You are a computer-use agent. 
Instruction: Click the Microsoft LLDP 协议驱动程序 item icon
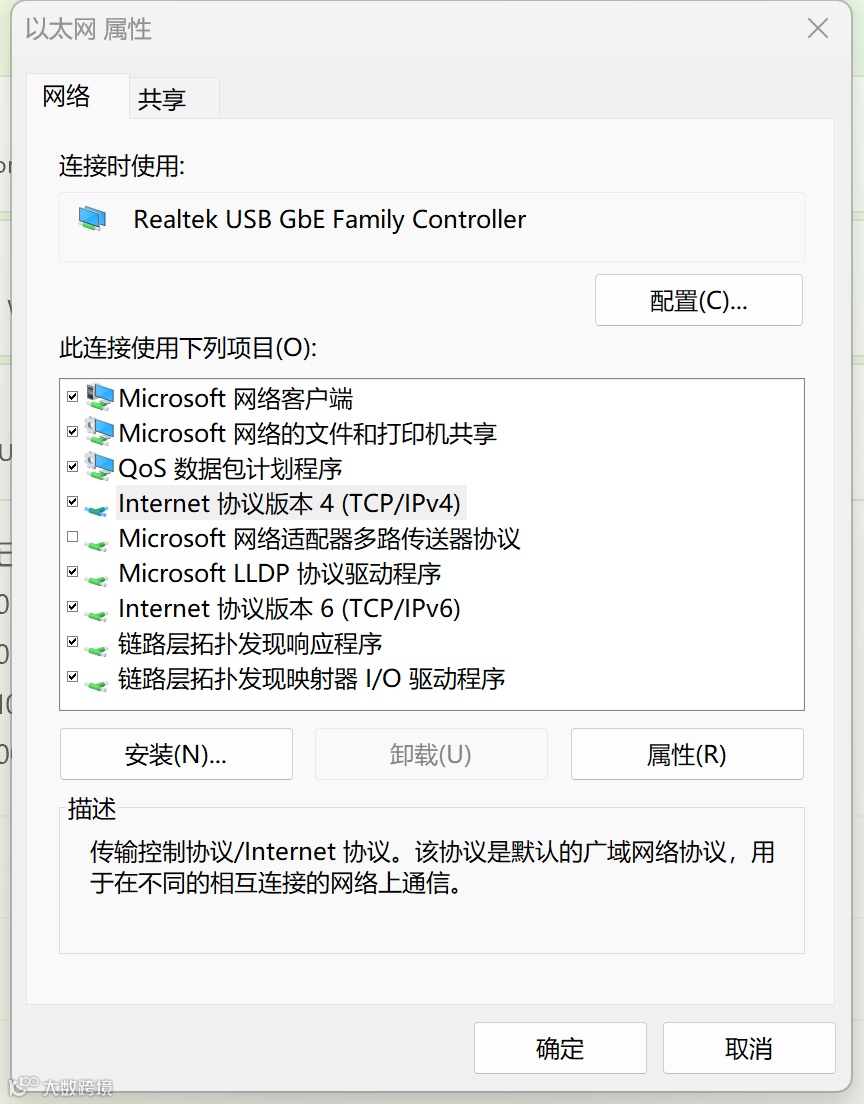pyautogui.click(x=96, y=579)
